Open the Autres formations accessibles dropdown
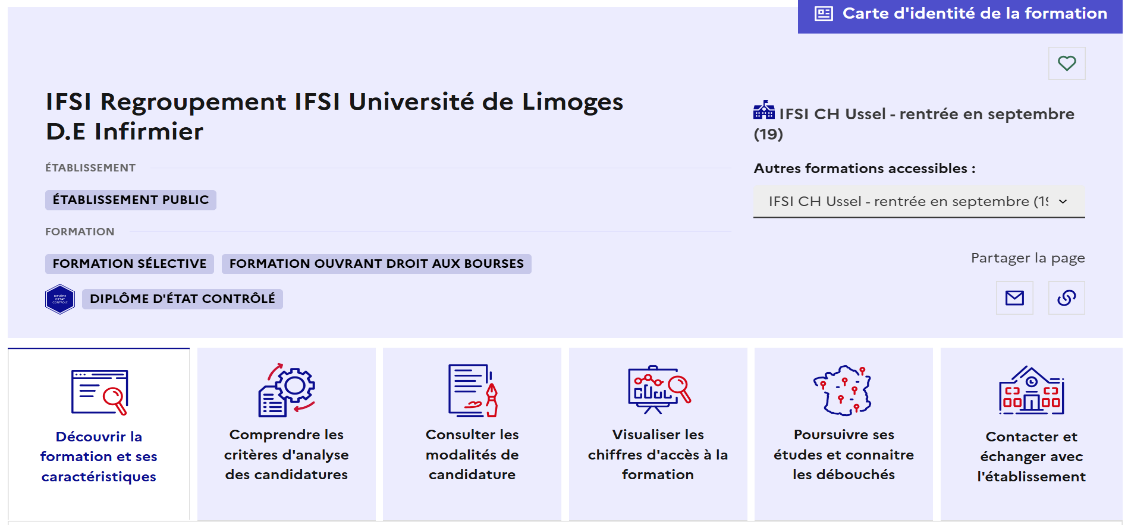 (x=908, y=201)
